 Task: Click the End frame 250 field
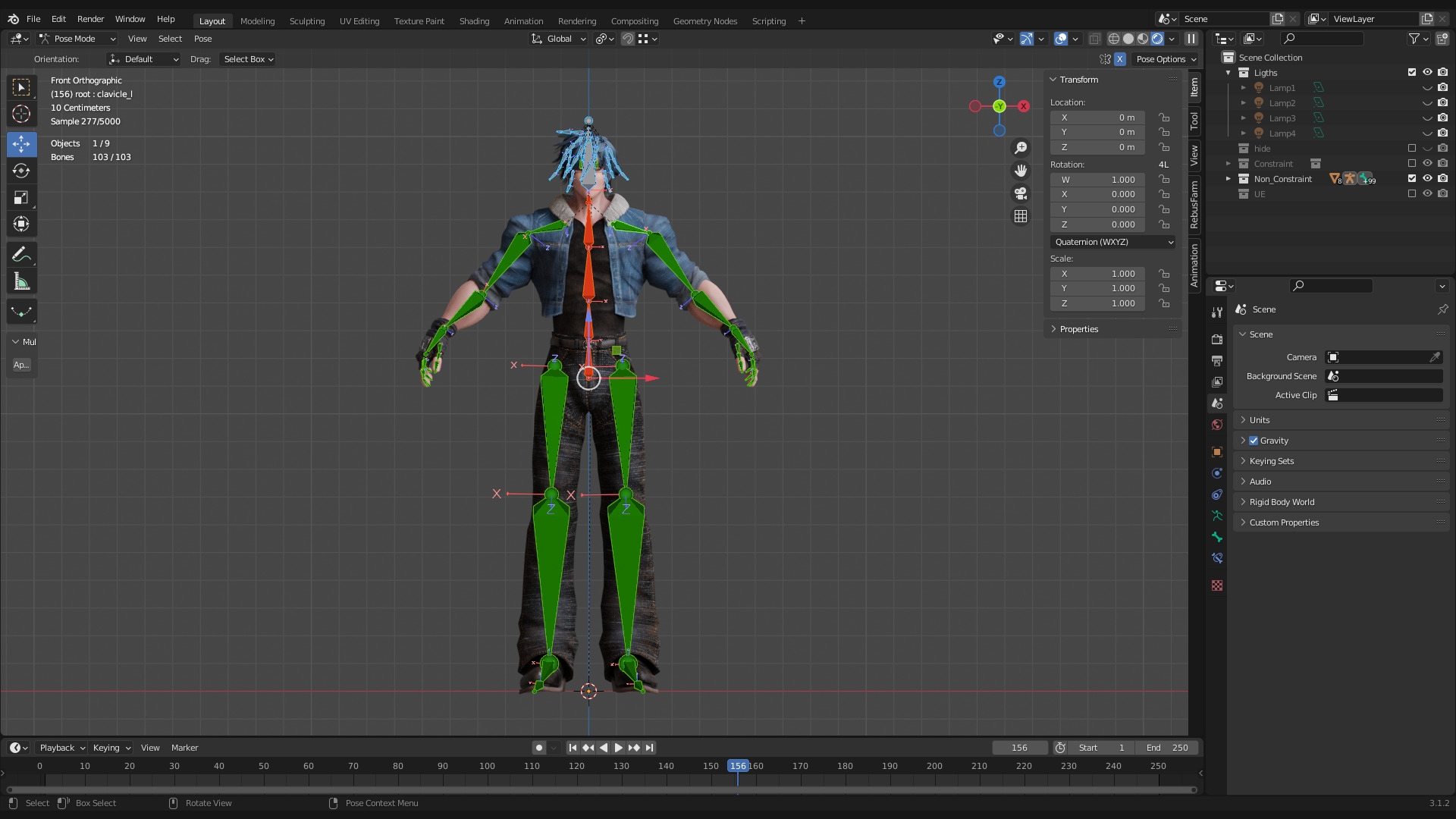pyautogui.click(x=1166, y=748)
